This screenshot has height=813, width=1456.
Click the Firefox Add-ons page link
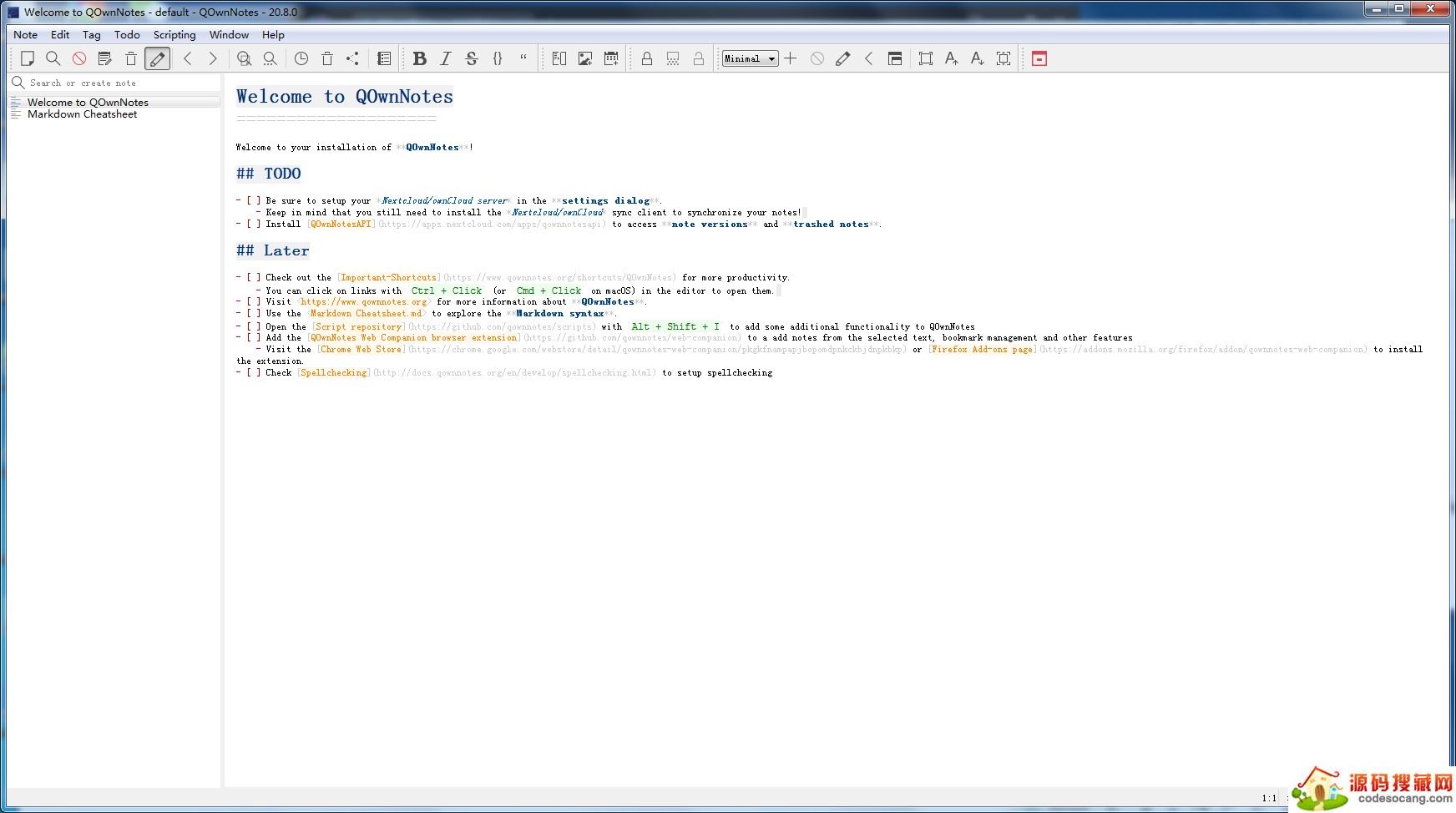pyautogui.click(x=983, y=349)
